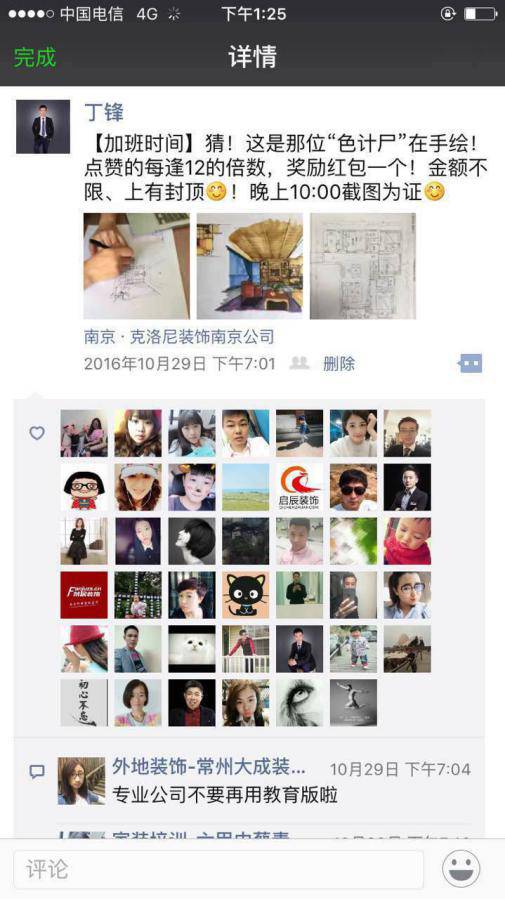Delete the post via 删除 link
505x899 pixels.
(339, 363)
